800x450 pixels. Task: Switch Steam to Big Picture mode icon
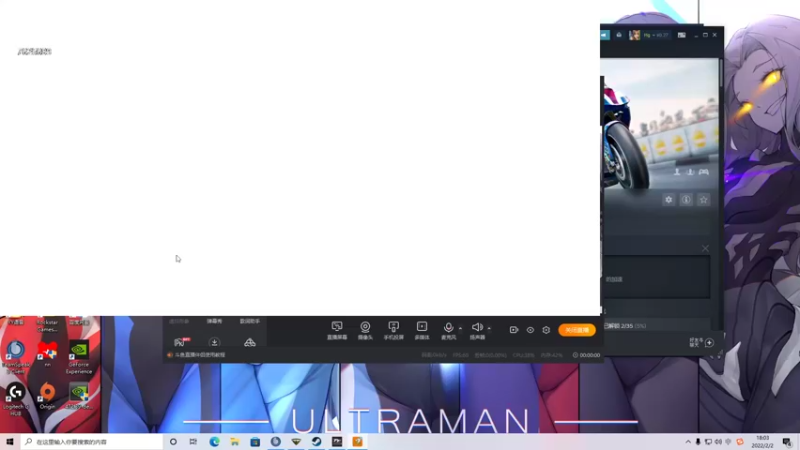pyautogui.click(x=682, y=35)
